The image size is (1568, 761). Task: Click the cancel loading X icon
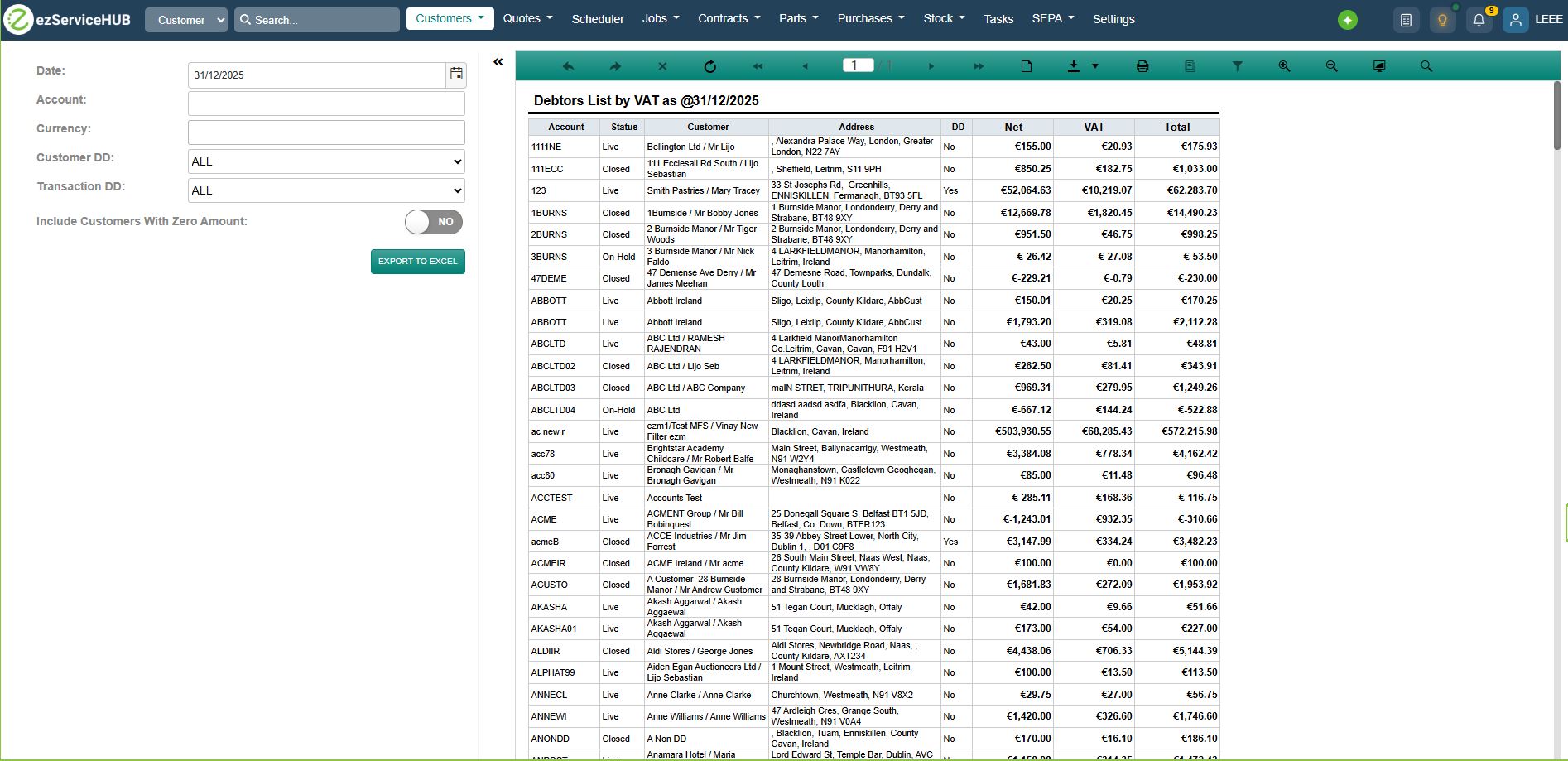[662, 66]
